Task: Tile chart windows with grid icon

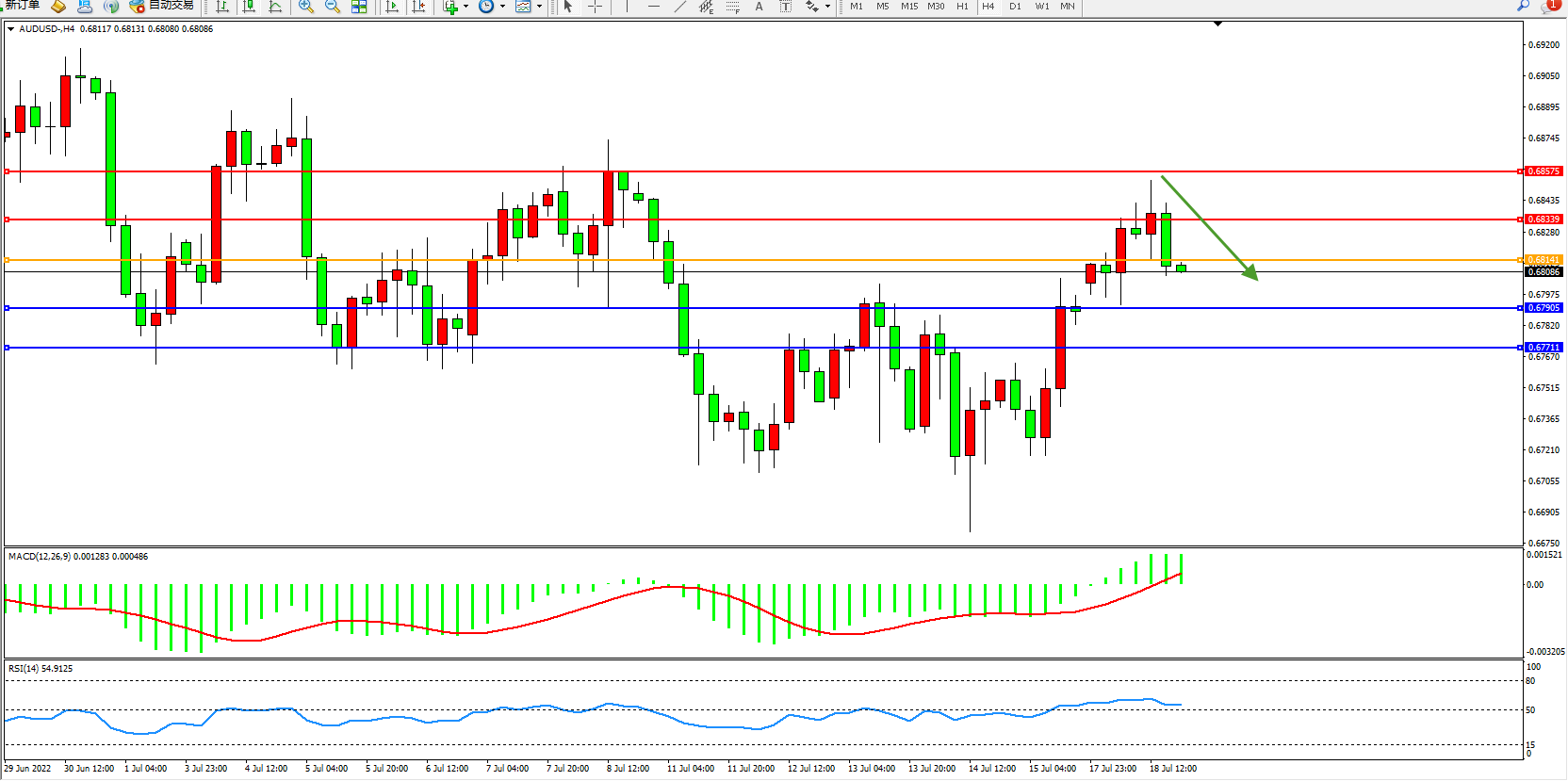Action: click(x=359, y=7)
